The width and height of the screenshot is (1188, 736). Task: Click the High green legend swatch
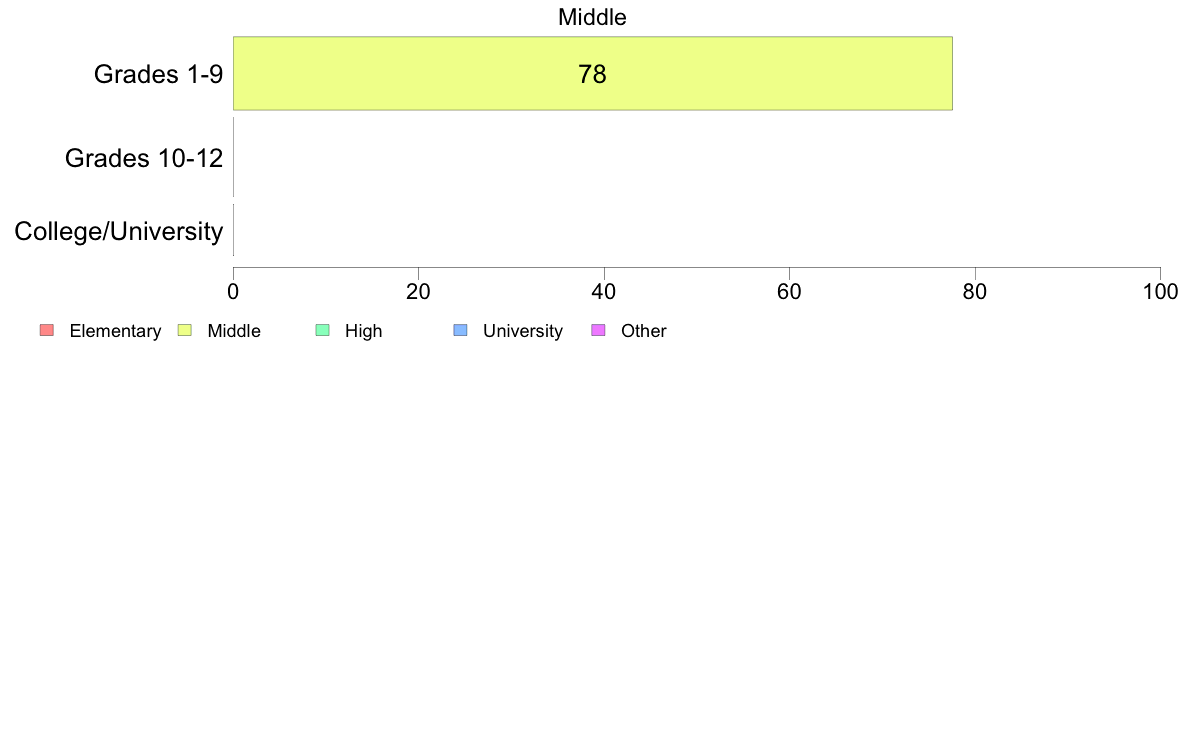click(x=322, y=331)
